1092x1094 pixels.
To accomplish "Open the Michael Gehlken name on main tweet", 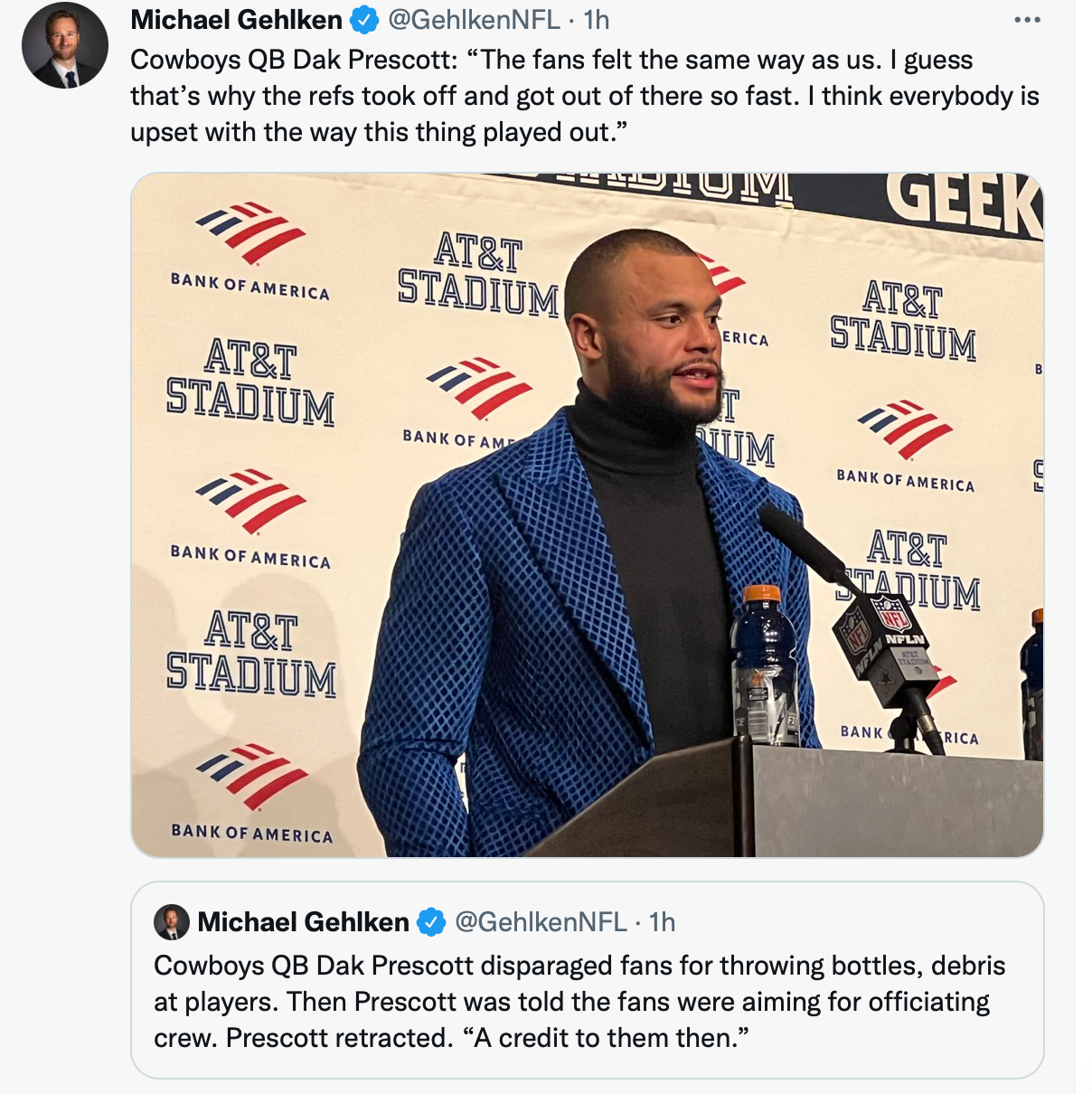I will [x=237, y=19].
